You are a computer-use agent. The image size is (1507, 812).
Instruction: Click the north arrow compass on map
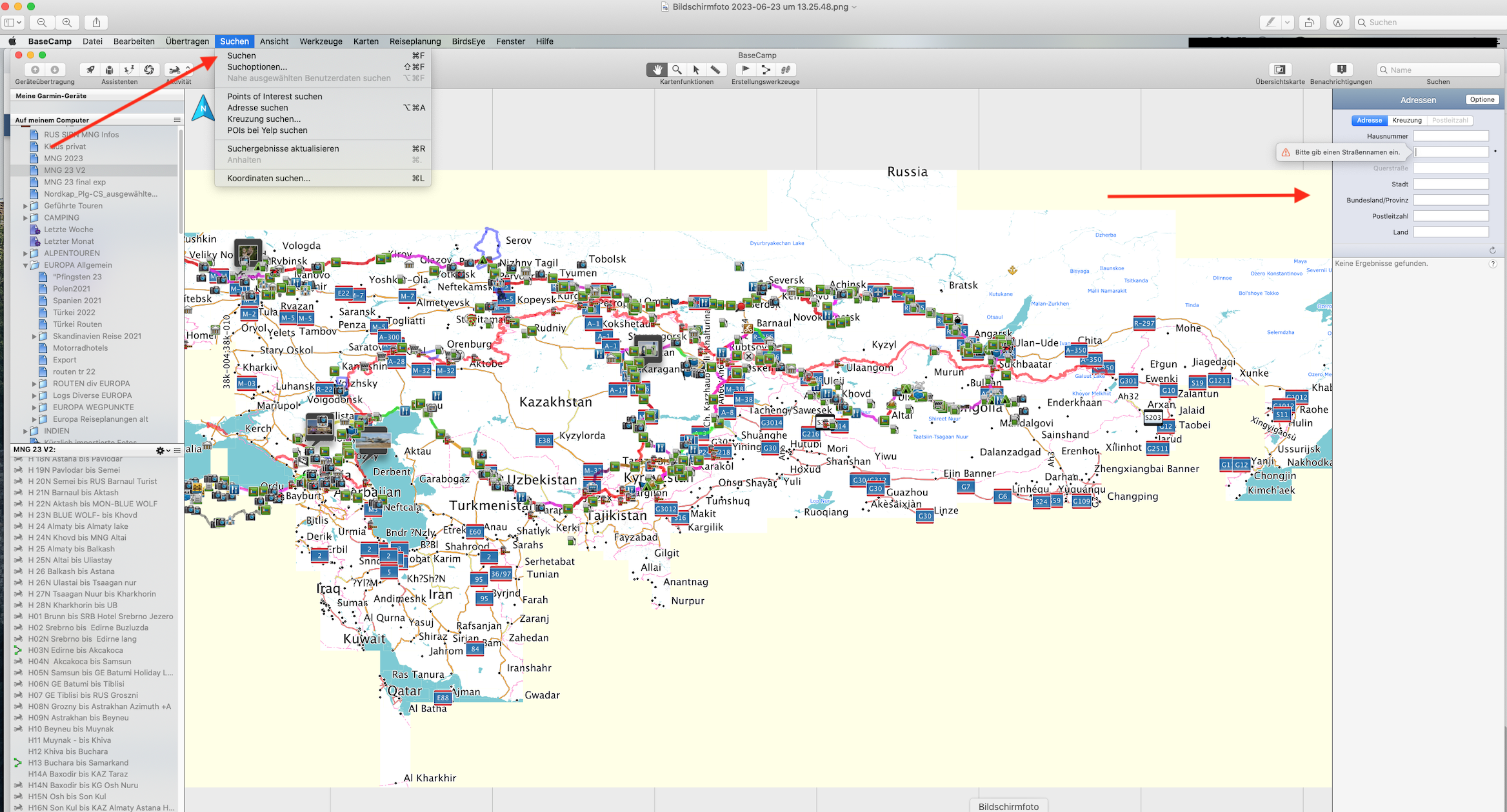point(203,108)
